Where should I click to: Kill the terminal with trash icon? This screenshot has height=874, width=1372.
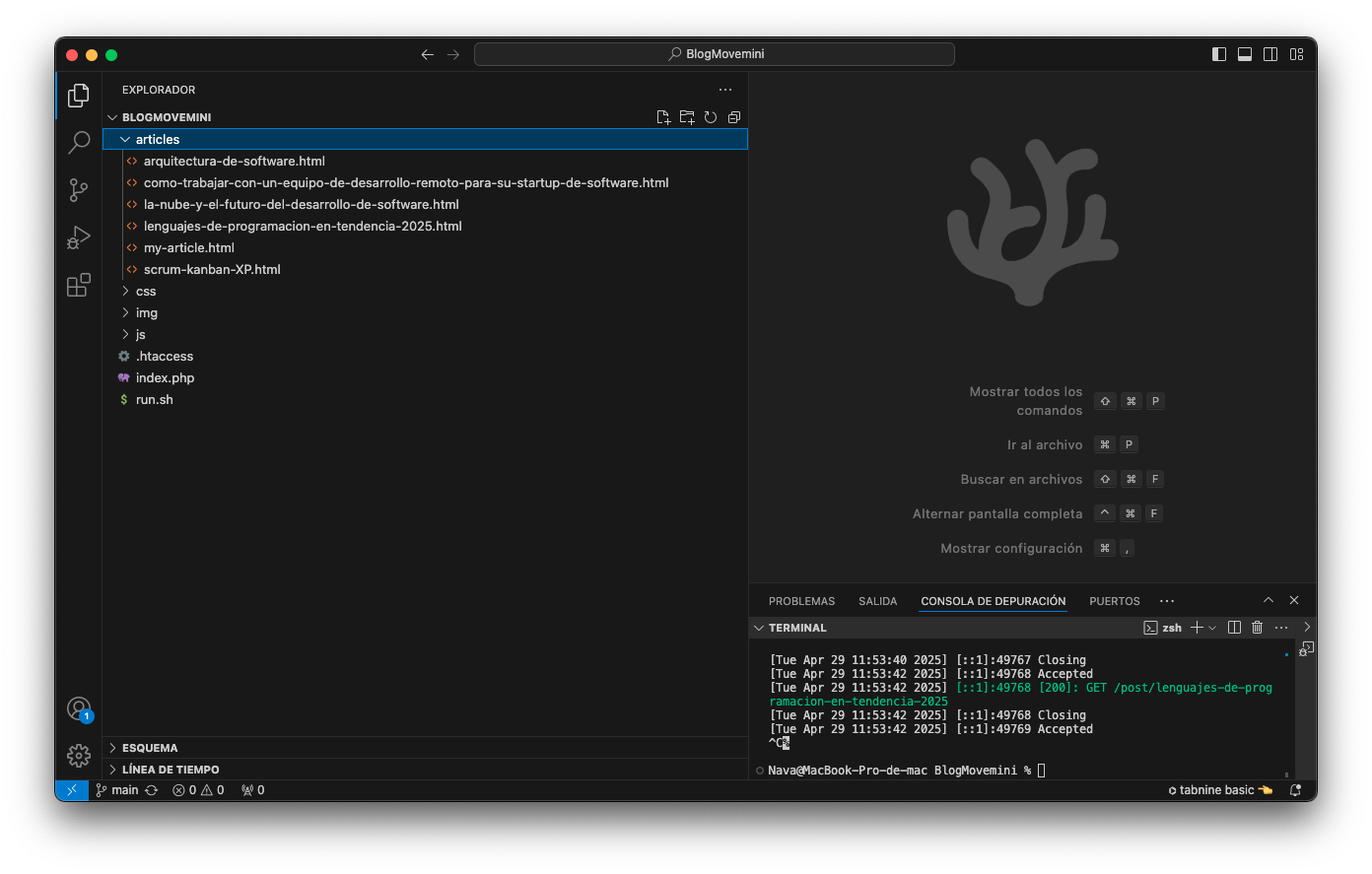click(x=1257, y=628)
